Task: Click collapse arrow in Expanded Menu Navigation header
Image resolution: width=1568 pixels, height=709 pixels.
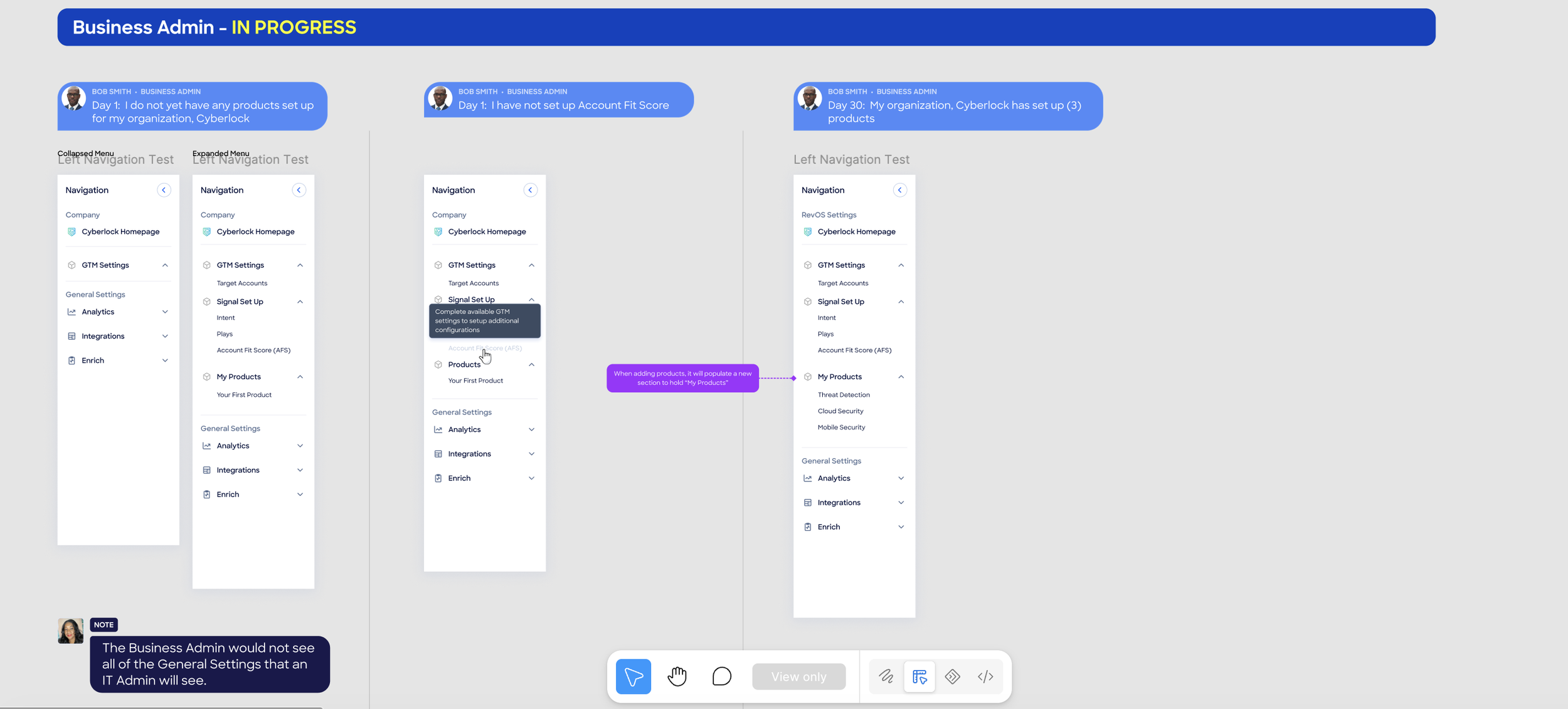Action: (x=299, y=190)
